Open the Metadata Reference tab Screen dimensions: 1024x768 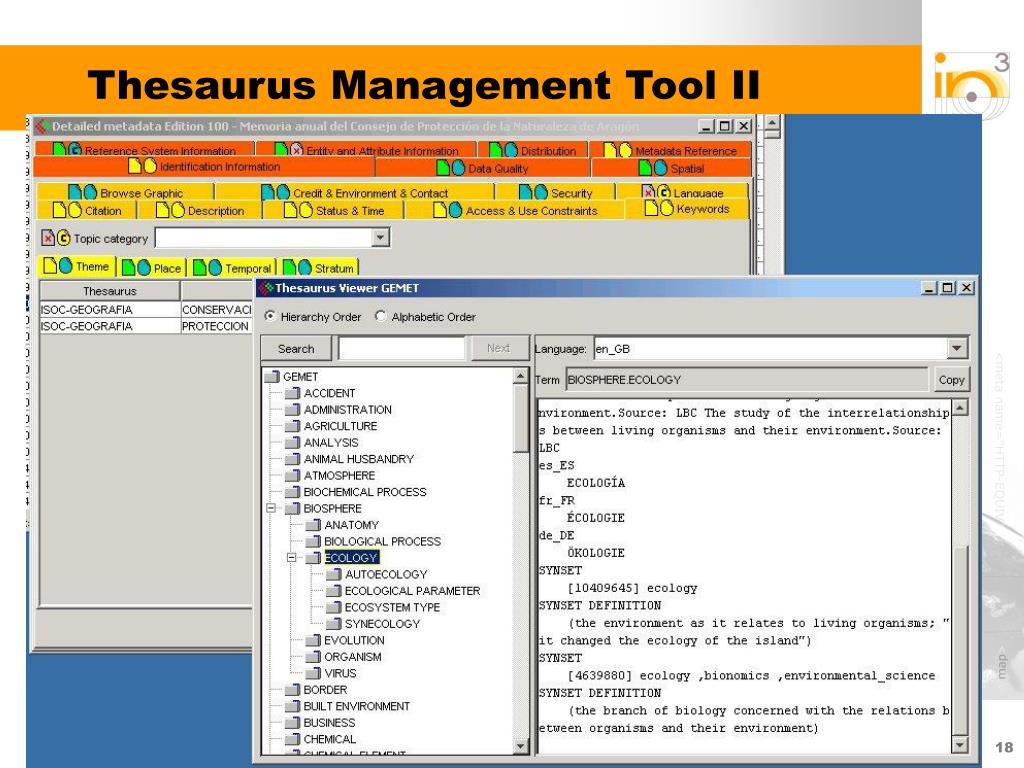click(670, 151)
